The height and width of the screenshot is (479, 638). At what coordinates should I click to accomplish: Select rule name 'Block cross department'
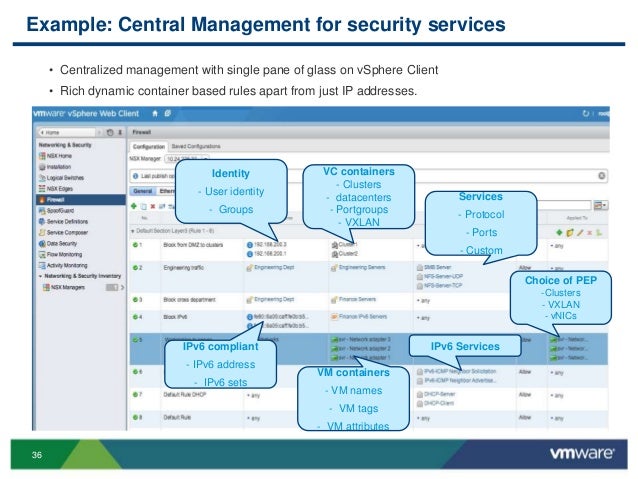point(190,300)
